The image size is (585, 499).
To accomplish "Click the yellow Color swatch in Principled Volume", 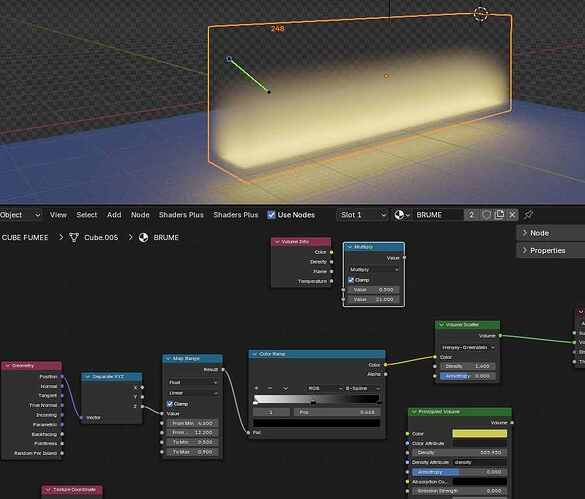I will 479,434.
